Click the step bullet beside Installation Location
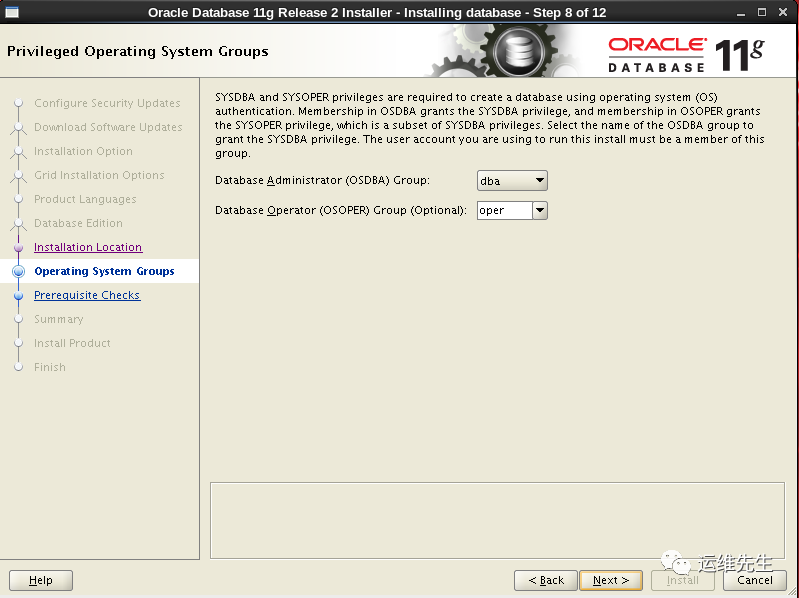Viewport: 799px width, 598px height. [x=18, y=248]
